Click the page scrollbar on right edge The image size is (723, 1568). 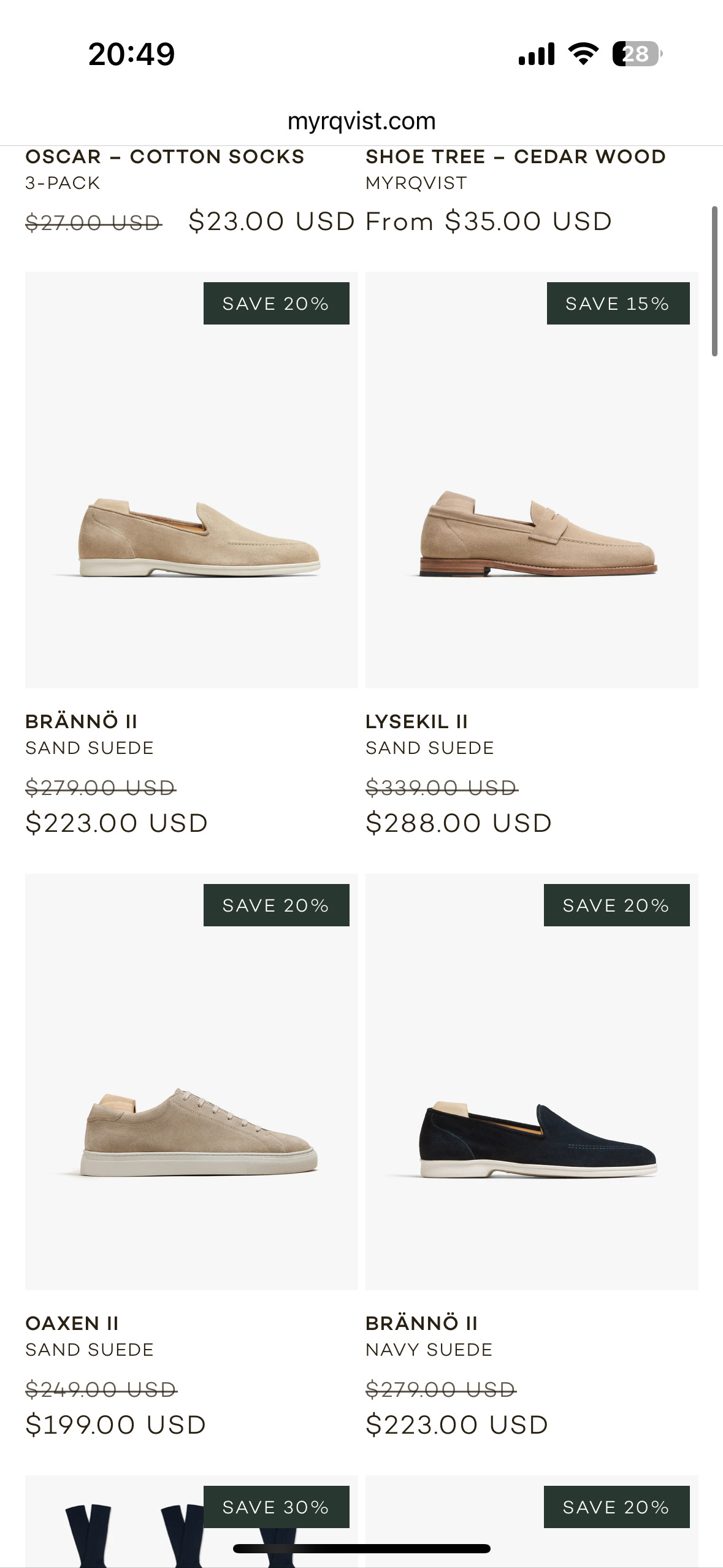(714, 281)
